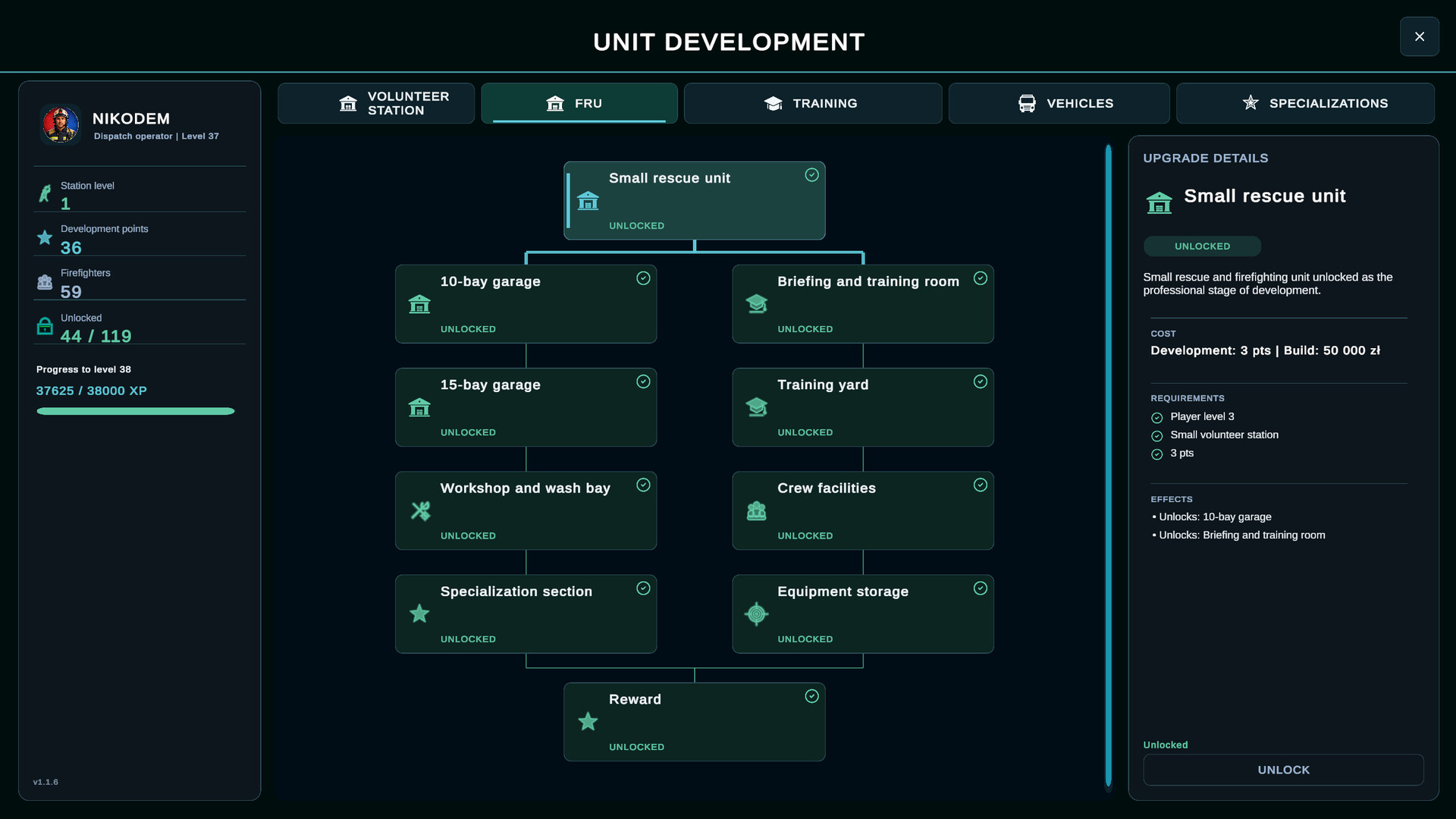Viewport: 1456px width, 819px height.
Task: Select the Training yard upgrade card
Action: [863, 407]
